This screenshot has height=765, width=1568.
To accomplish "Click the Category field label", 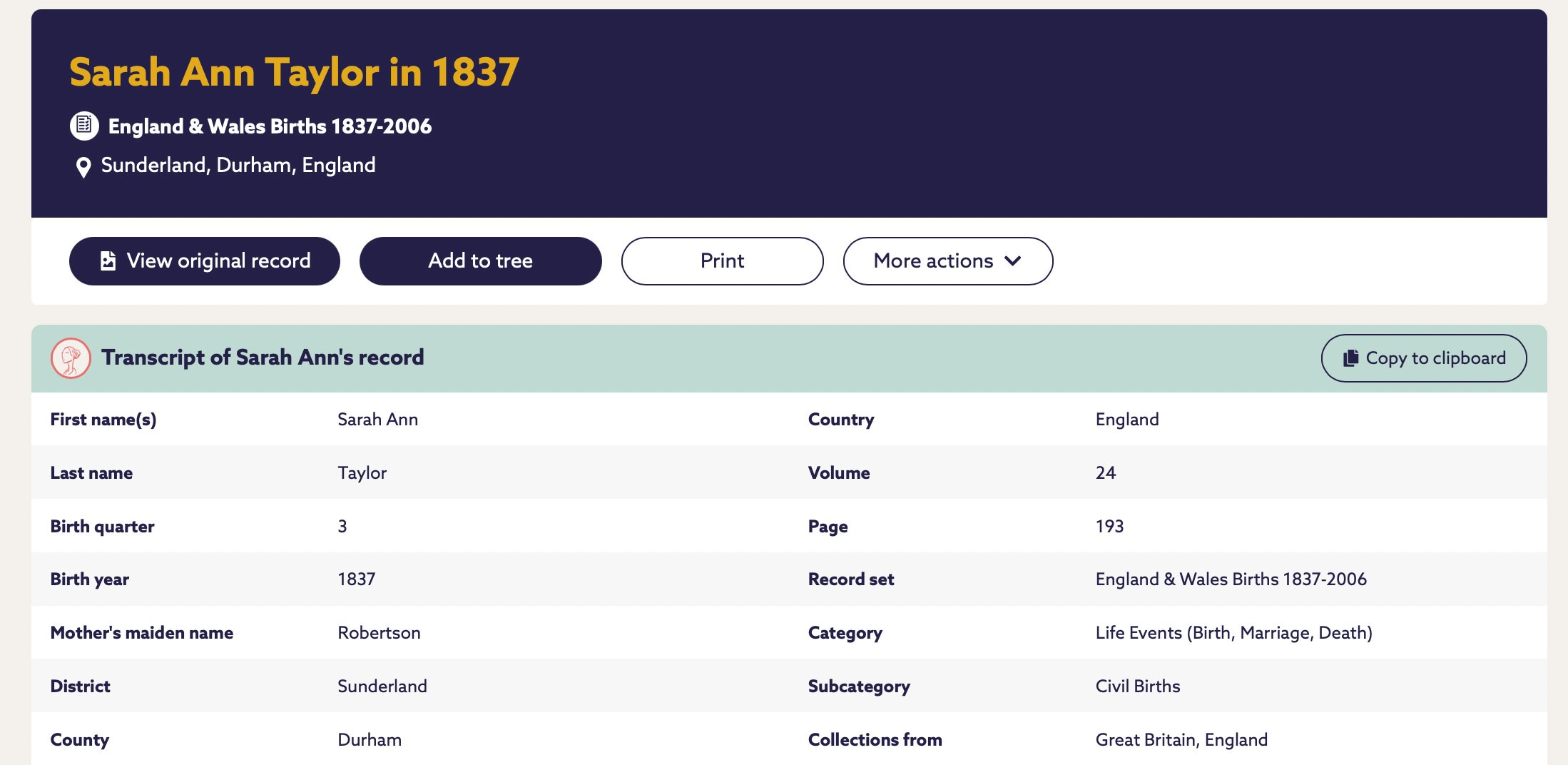I will (845, 632).
